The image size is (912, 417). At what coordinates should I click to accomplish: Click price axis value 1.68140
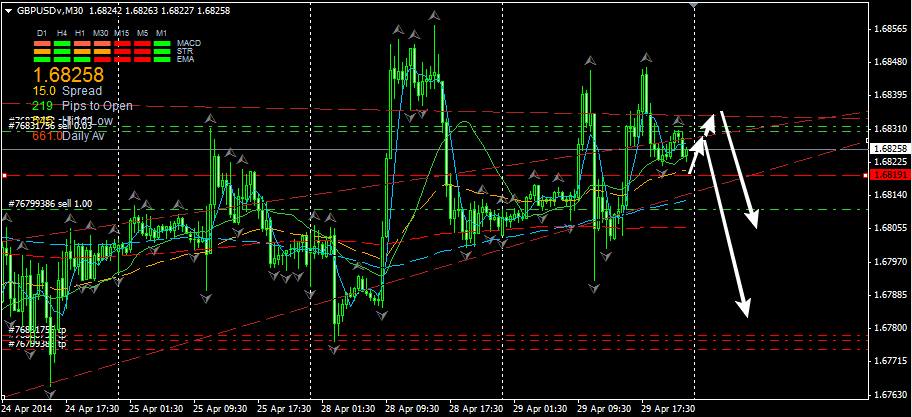click(x=890, y=195)
